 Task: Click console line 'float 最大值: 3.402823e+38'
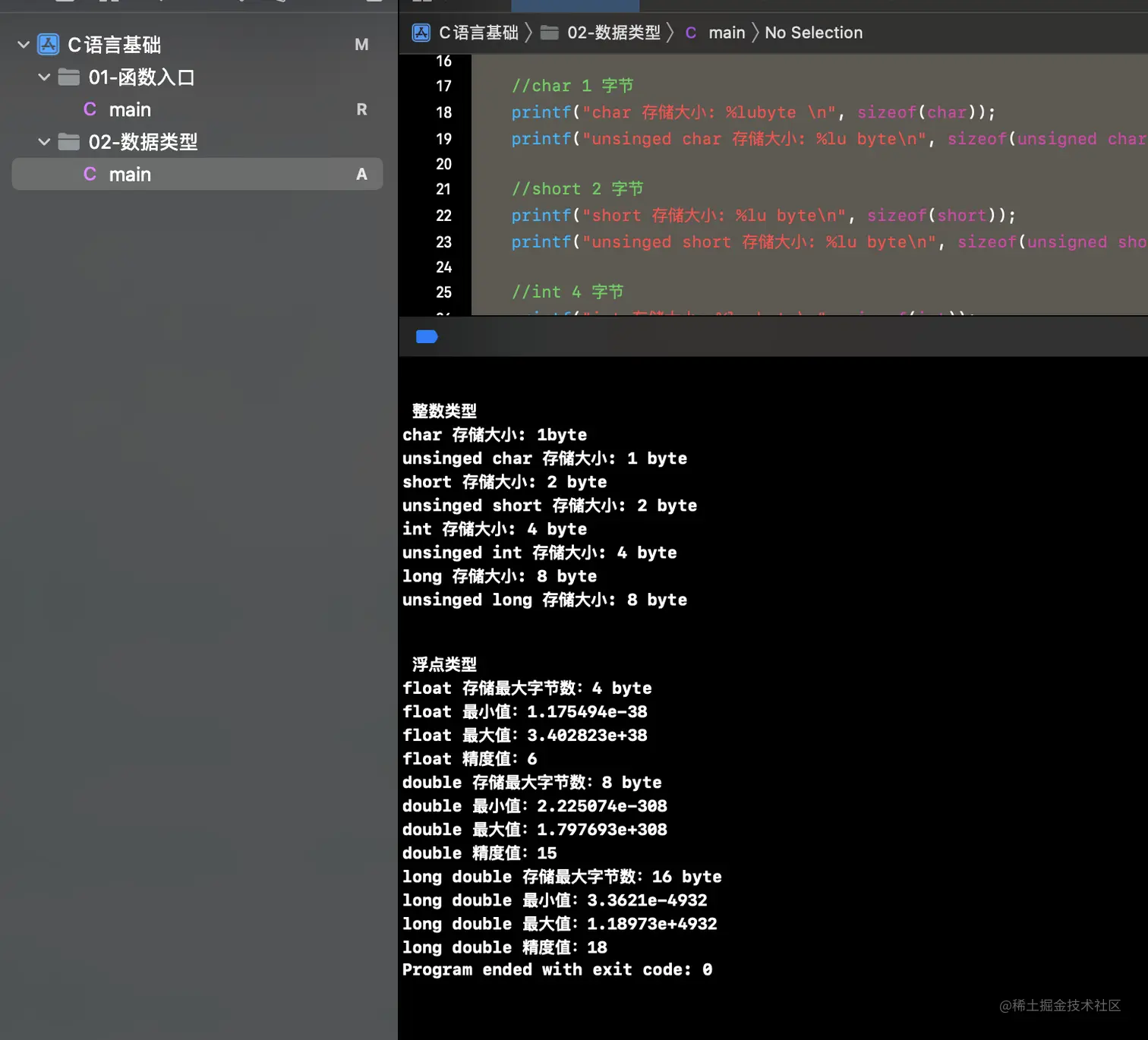(x=525, y=736)
